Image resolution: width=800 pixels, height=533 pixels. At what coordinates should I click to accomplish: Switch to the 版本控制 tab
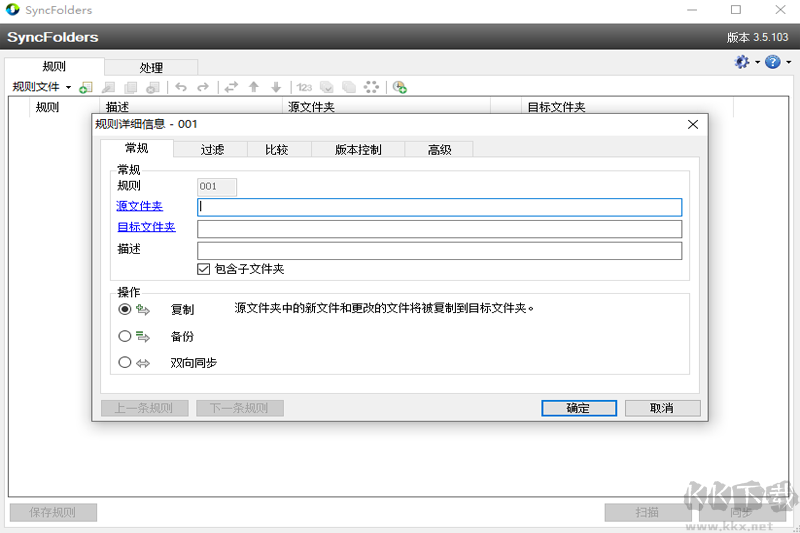358,149
